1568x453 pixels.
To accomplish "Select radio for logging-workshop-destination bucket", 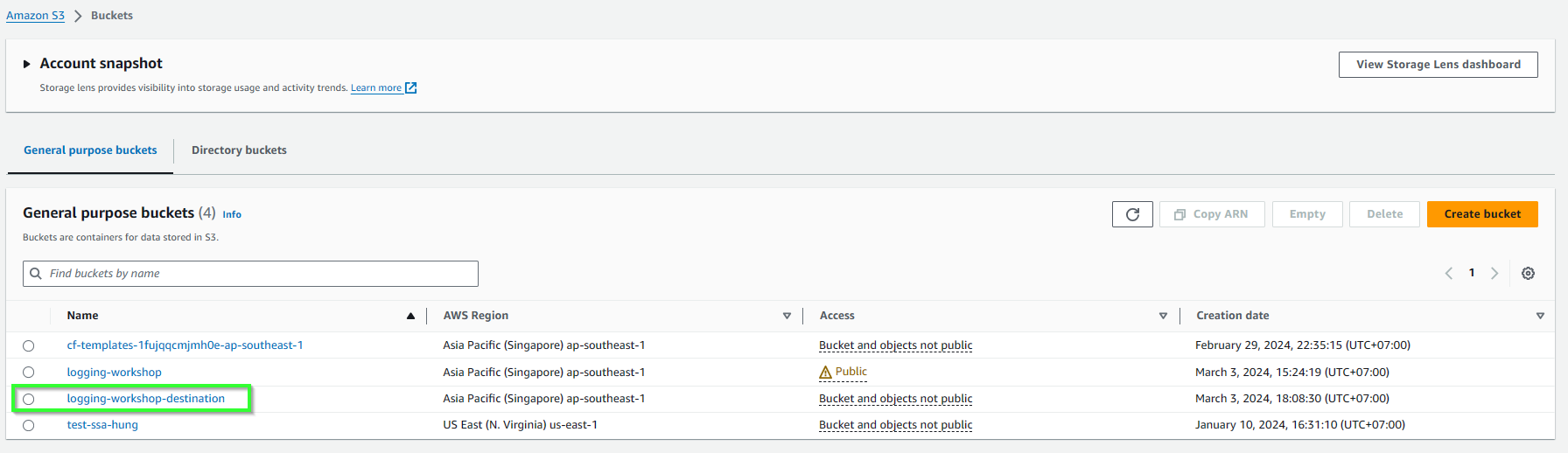I will pyautogui.click(x=29, y=399).
